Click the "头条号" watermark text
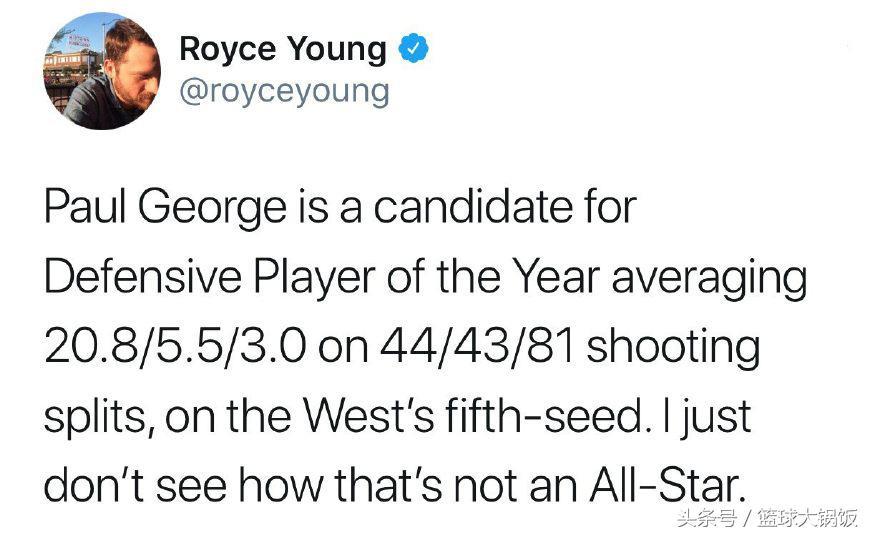 (x=706, y=518)
